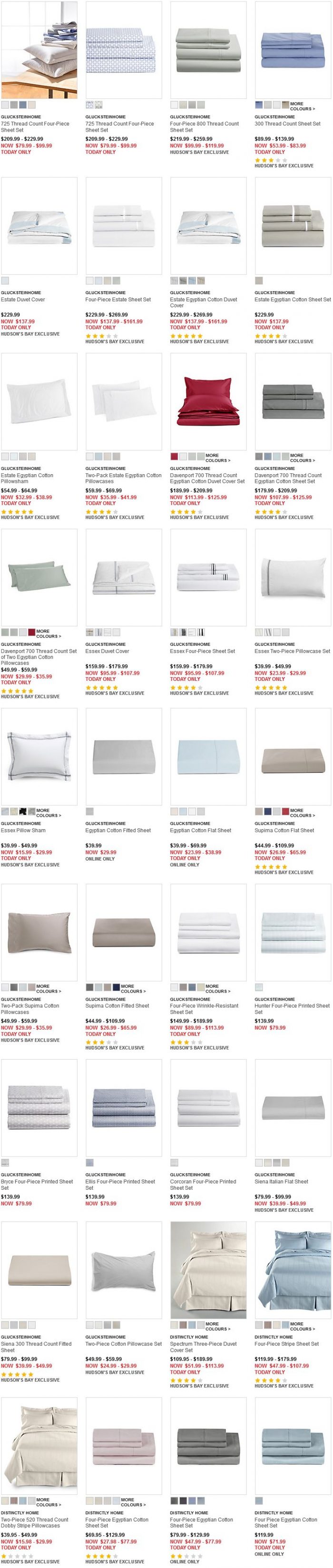Select red swatch for Davenport Duvet Cover Set

(175, 456)
